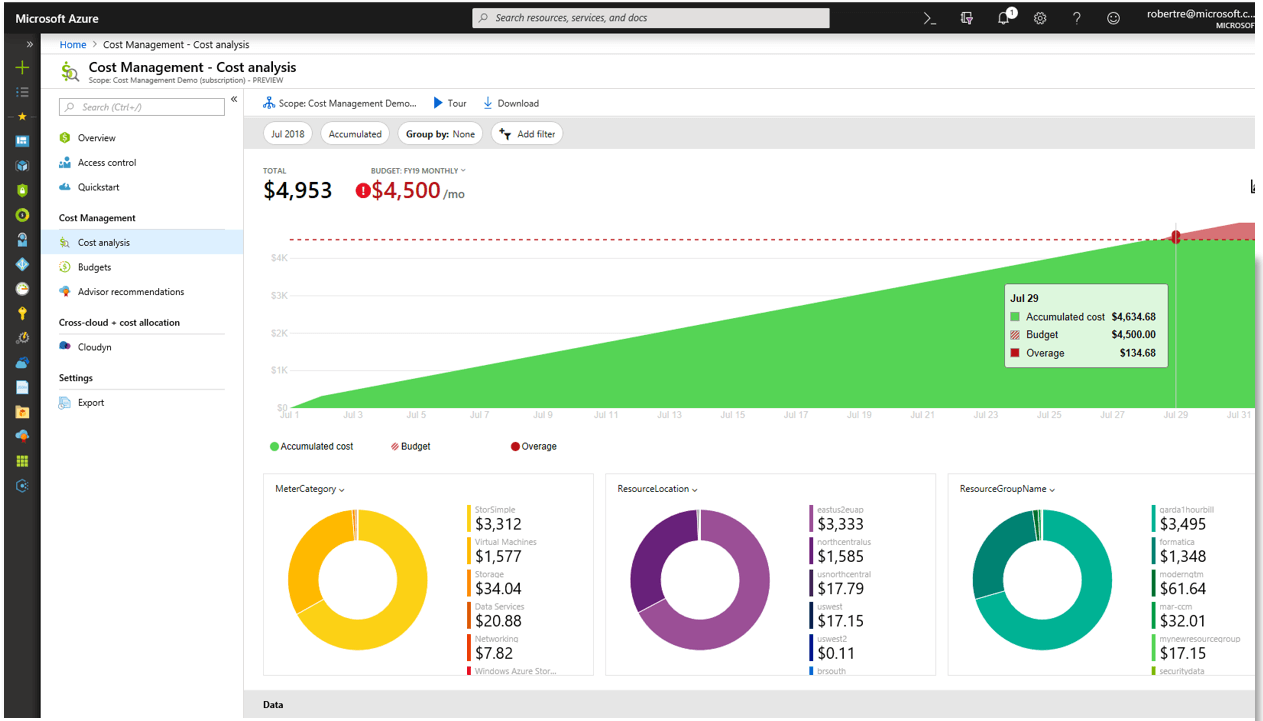The height and width of the screenshot is (721, 1263).
Task: Open the Notifications bell
Action: pos(1004,18)
